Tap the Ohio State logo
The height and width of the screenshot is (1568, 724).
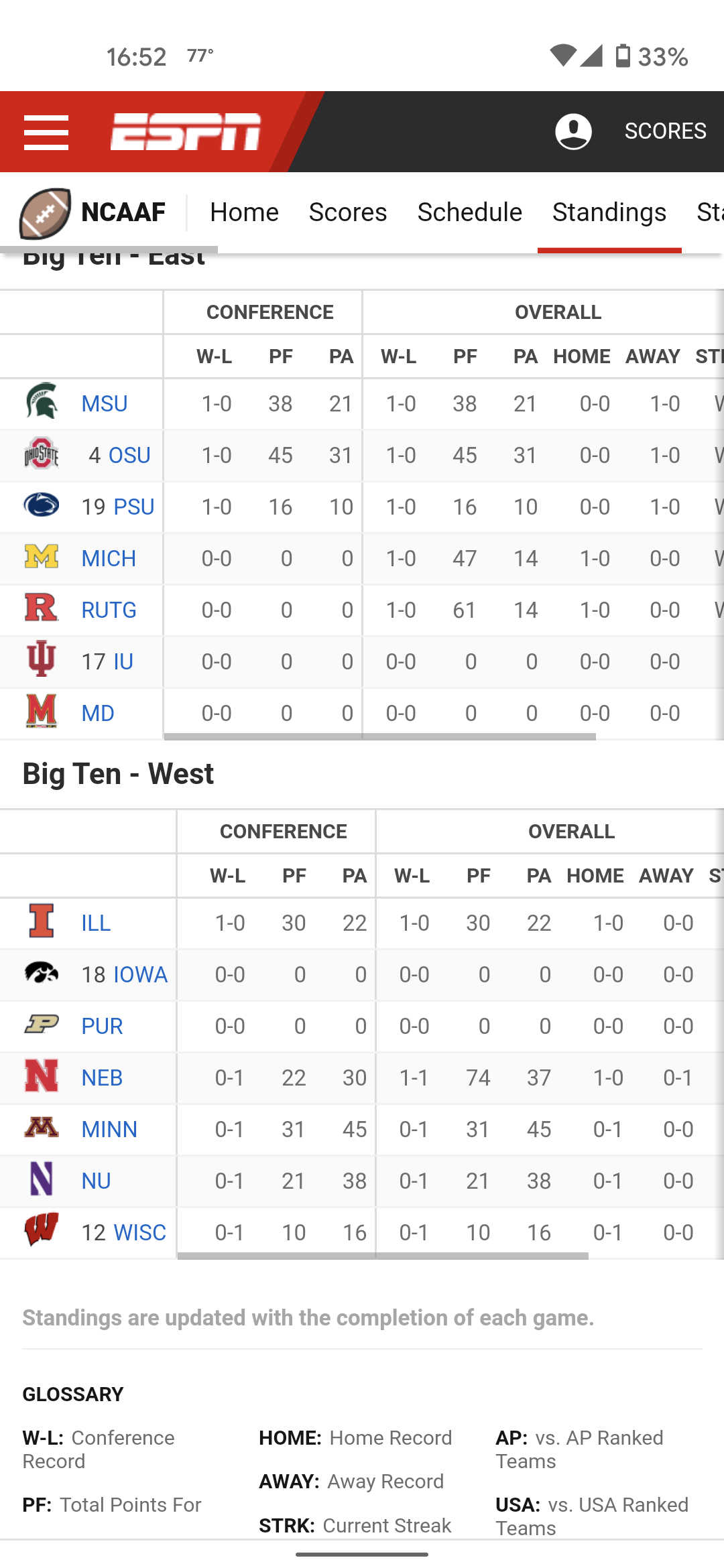[x=42, y=454]
